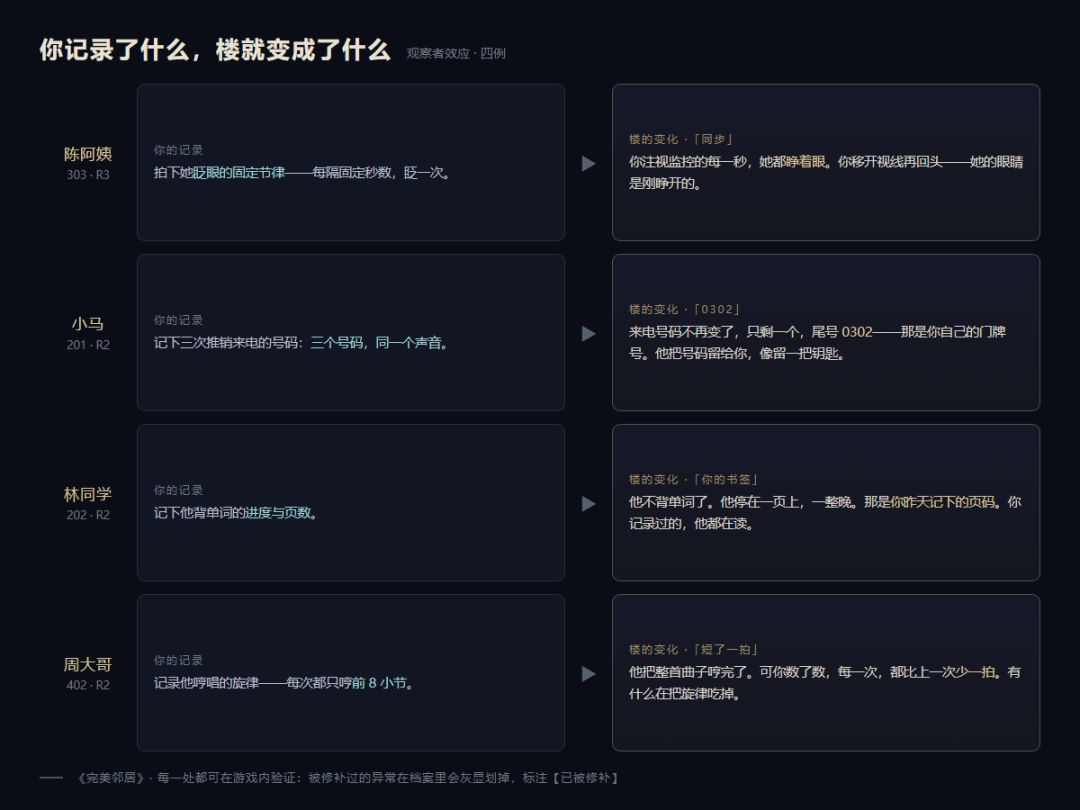Image resolution: width=1080 pixels, height=810 pixels.
Task: Click the 观察者效应 · 四例 subtitle
Action: [x=456, y=53]
